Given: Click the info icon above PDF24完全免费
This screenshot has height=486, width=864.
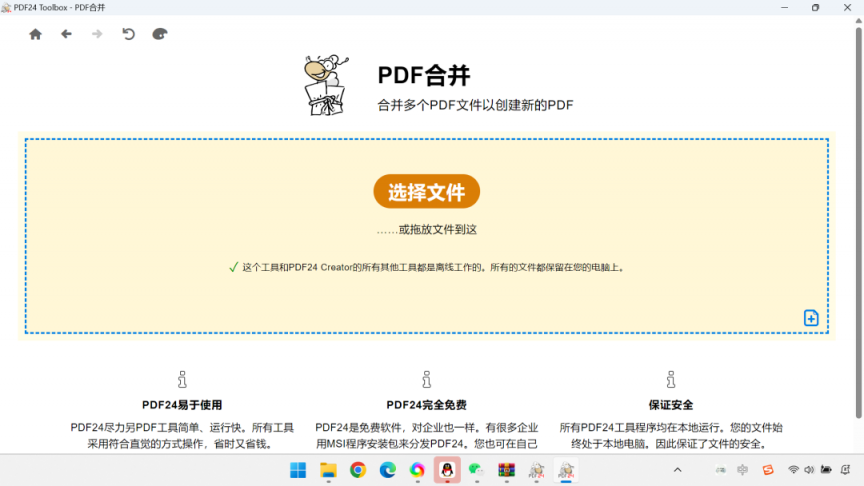Looking at the screenshot, I should (x=427, y=380).
